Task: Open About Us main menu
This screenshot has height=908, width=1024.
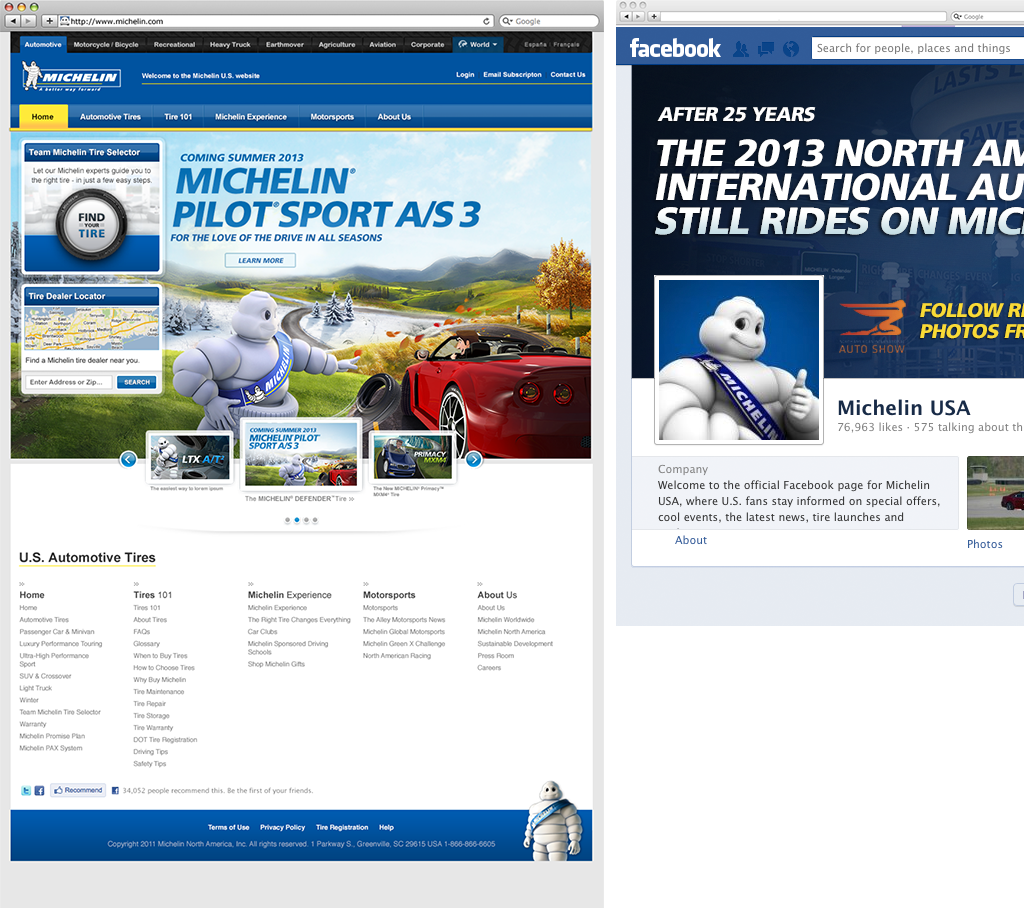Action: 394,116
